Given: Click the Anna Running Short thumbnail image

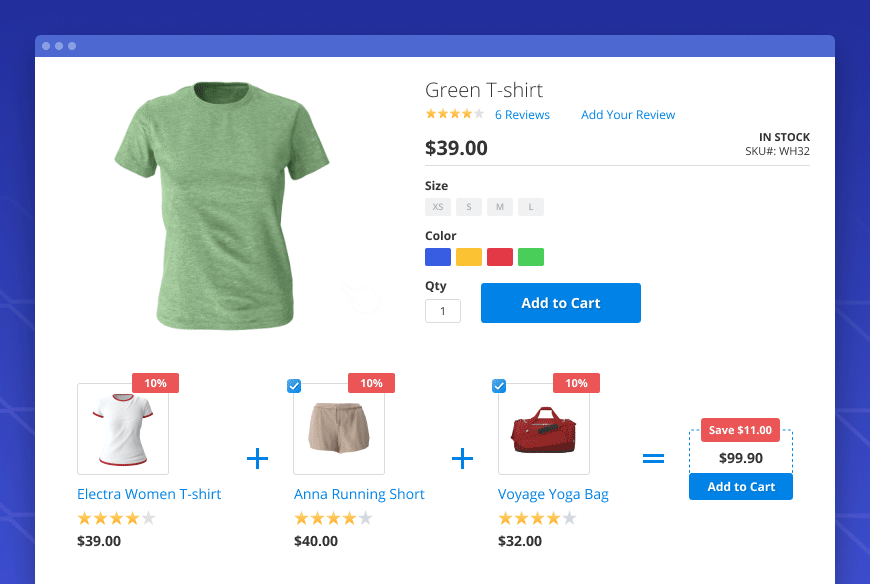Looking at the screenshot, I should click(339, 429).
